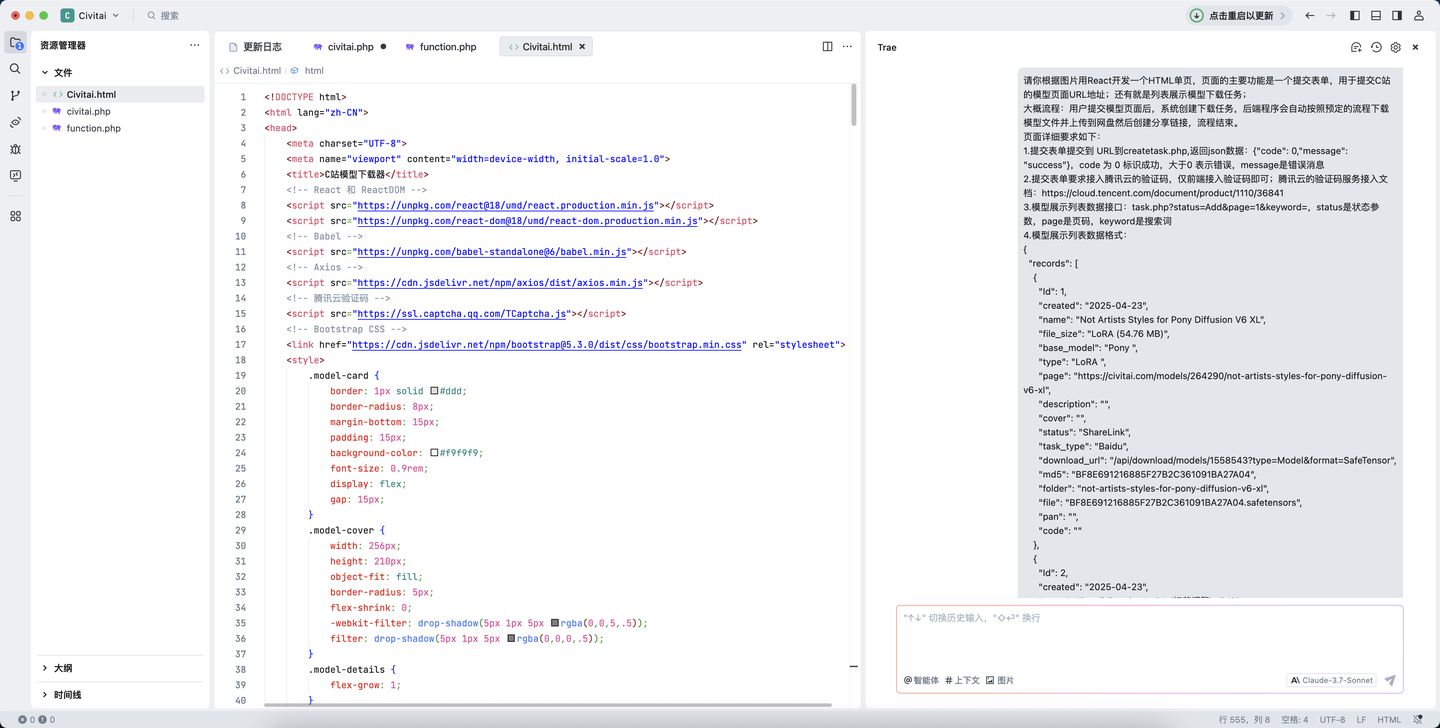The width and height of the screenshot is (1440, 728).
Task: Open the bootstrap.min.css link
Action: (x=547, y=345)
